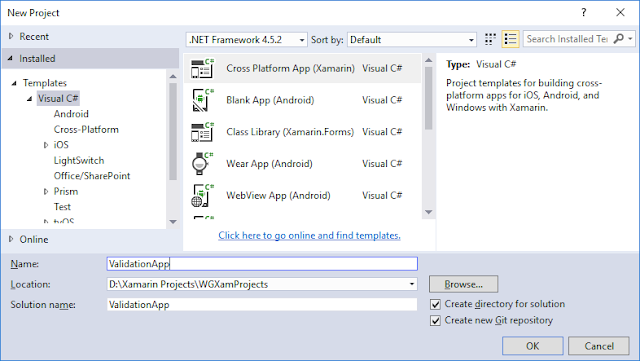
Task: Toggle Create new Git repository checkbox
Action: 436,321
